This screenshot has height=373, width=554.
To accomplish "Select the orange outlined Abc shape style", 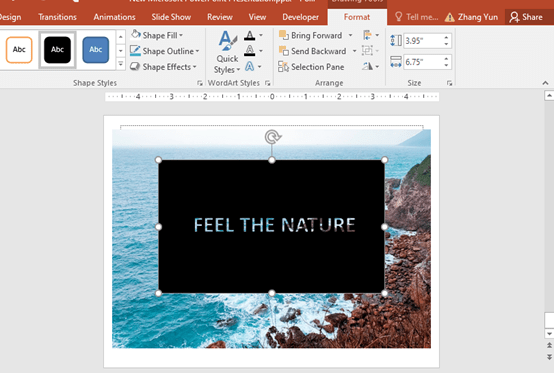I will [x=19, y=50].
